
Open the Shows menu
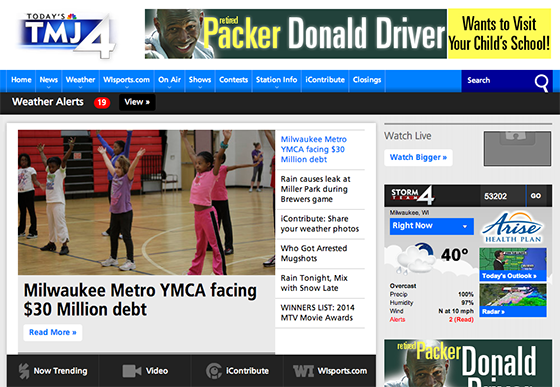tap(200, 80)
